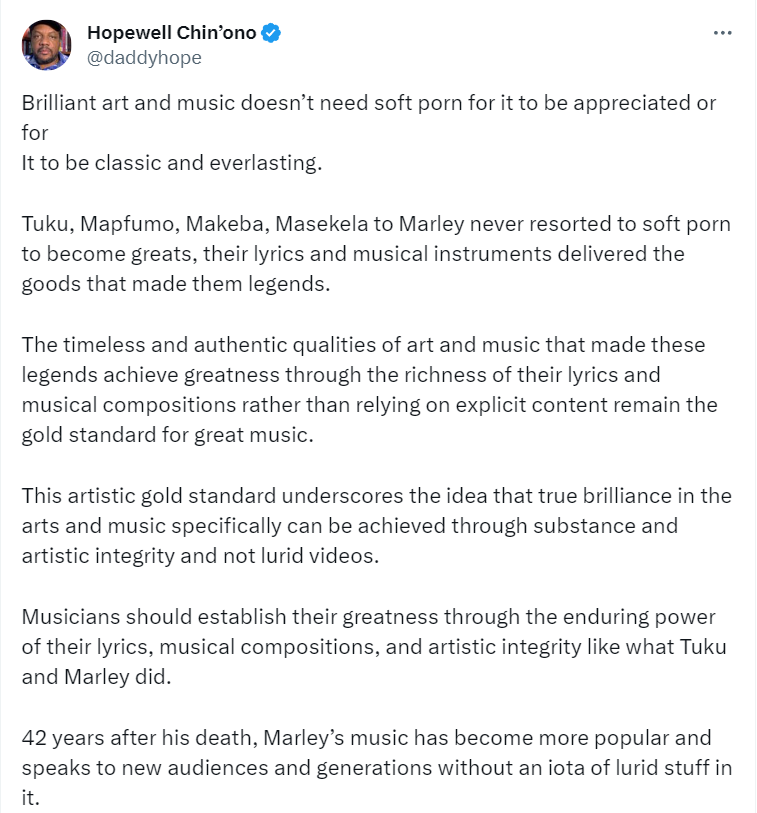Click the line "It to be classic and everlasting."
This screenshot has width=757, height=813.
coord(172,163)
